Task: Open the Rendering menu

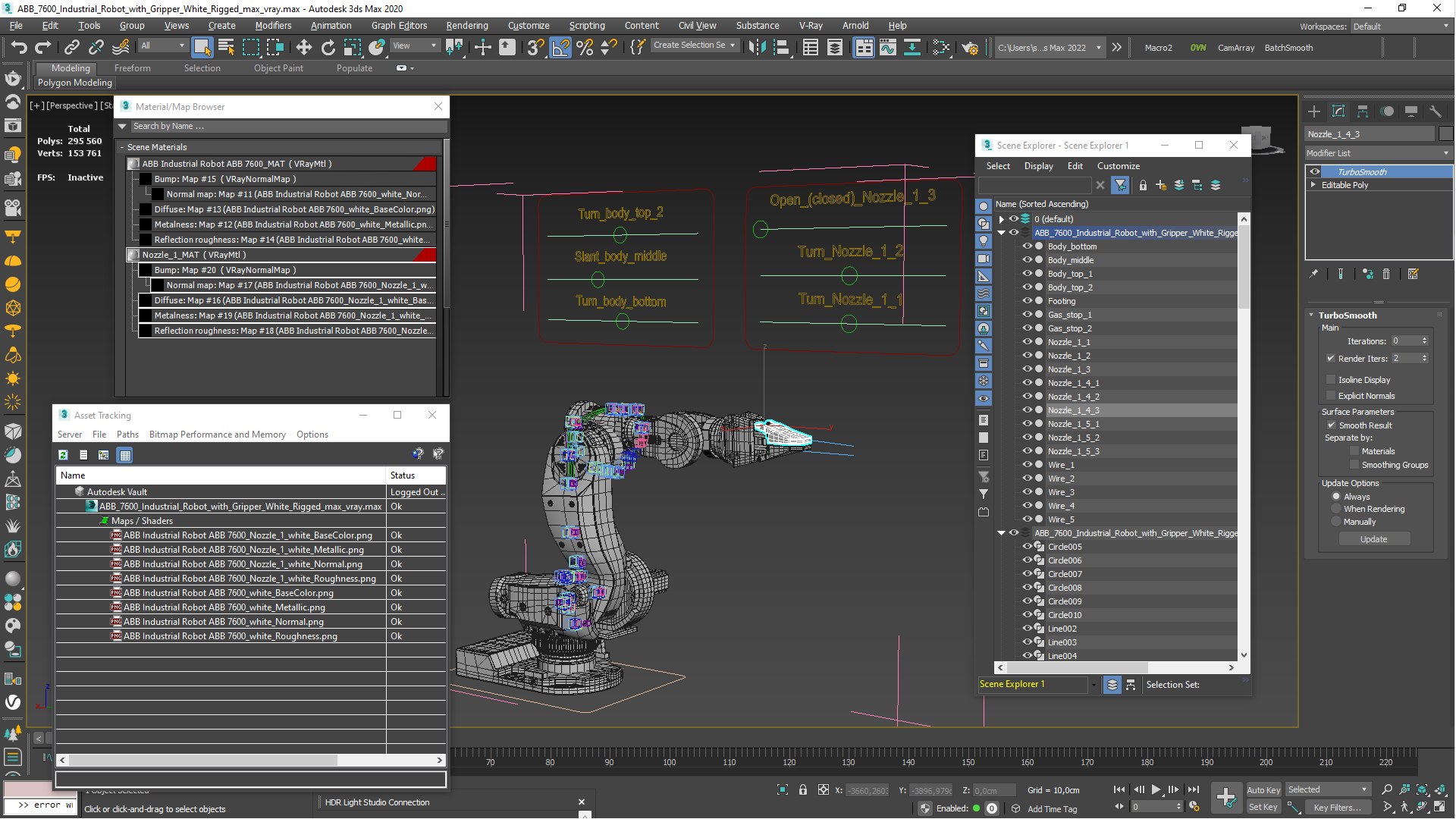Action: [466, 25]
